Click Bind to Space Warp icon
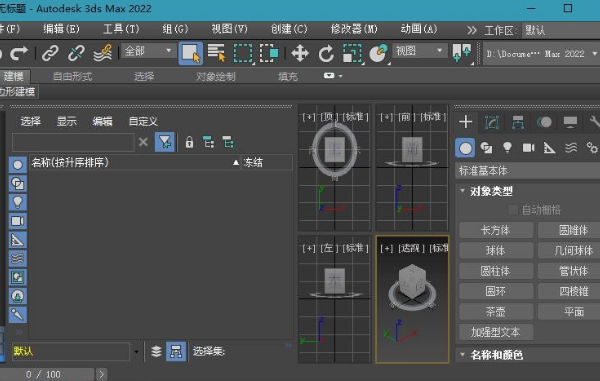Screen dimensions: 600x381 pos(103,53)
